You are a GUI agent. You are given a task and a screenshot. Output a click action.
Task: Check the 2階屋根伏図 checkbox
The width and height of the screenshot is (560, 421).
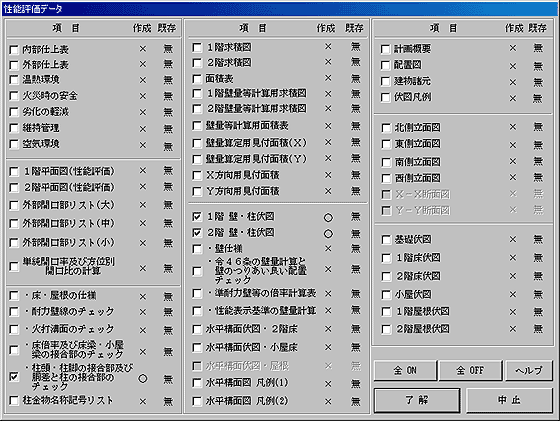[x=386, y=329]
